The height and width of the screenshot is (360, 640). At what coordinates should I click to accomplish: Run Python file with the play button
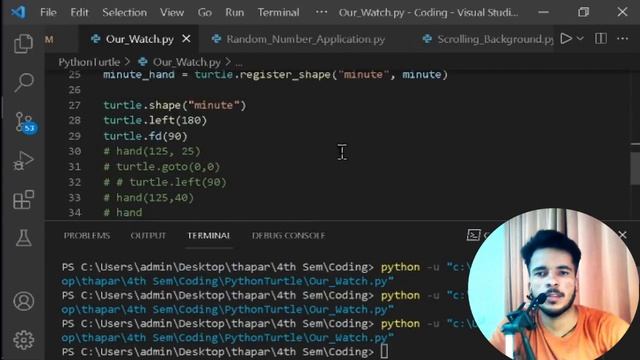566,39
